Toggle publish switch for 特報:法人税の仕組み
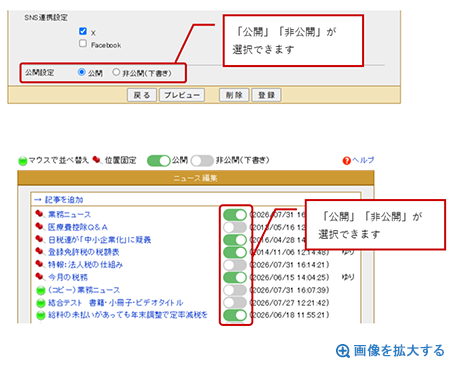The height and width of the screenshot is (365, 450). click(235, 265)
